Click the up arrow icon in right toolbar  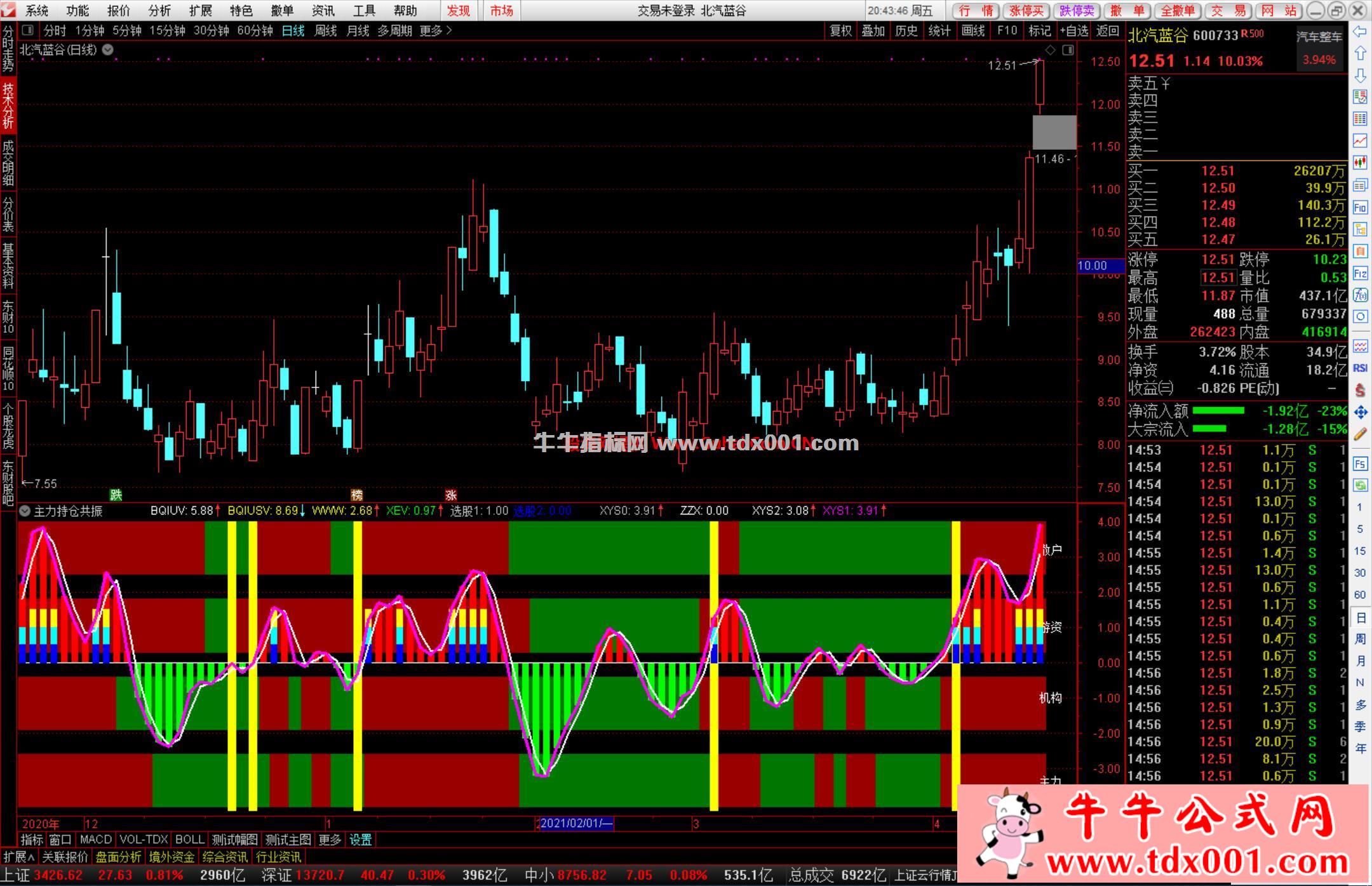coord(1360,53)
